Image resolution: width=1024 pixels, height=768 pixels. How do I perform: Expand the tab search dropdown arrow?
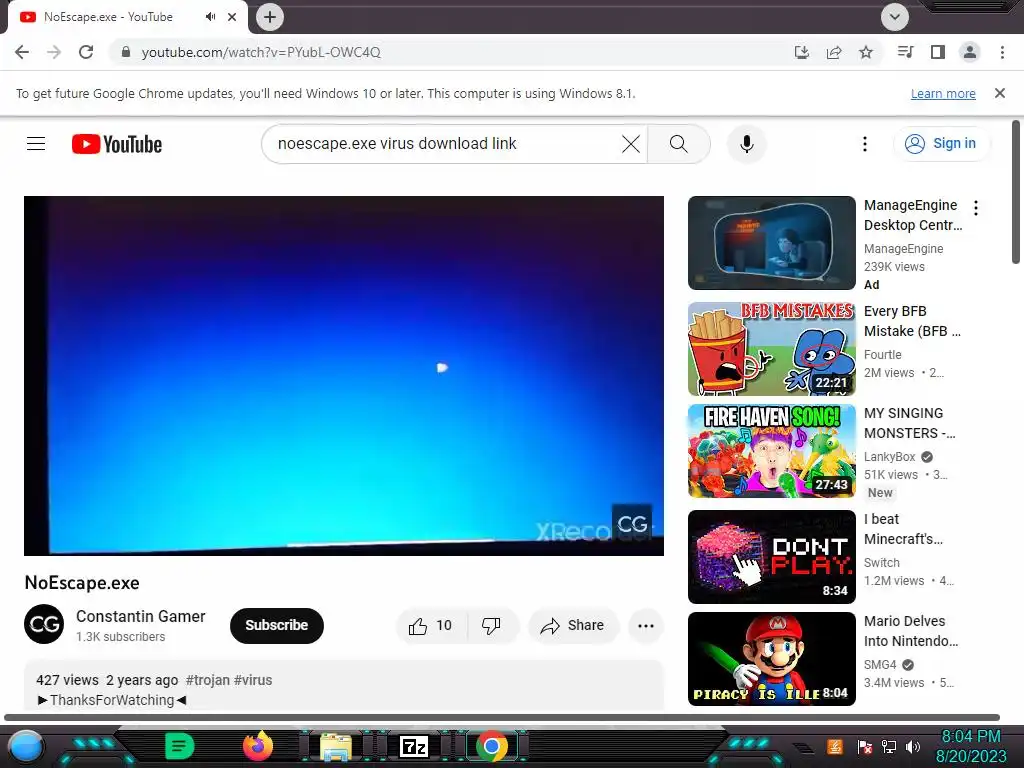(x=895, y=17)
